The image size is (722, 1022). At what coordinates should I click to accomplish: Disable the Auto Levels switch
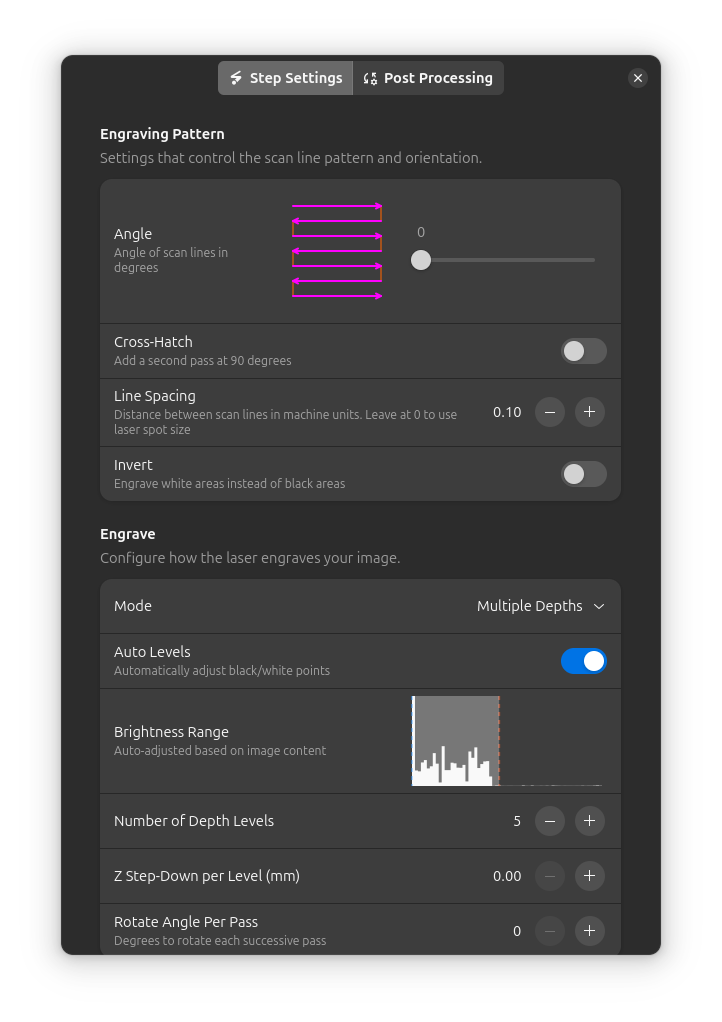(x=584, y=661)
